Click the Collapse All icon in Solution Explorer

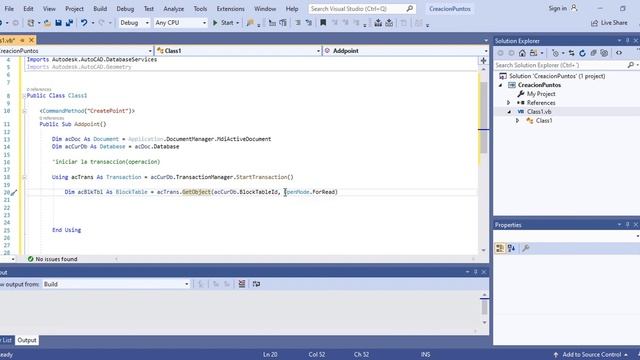click(x=593, y=53)
